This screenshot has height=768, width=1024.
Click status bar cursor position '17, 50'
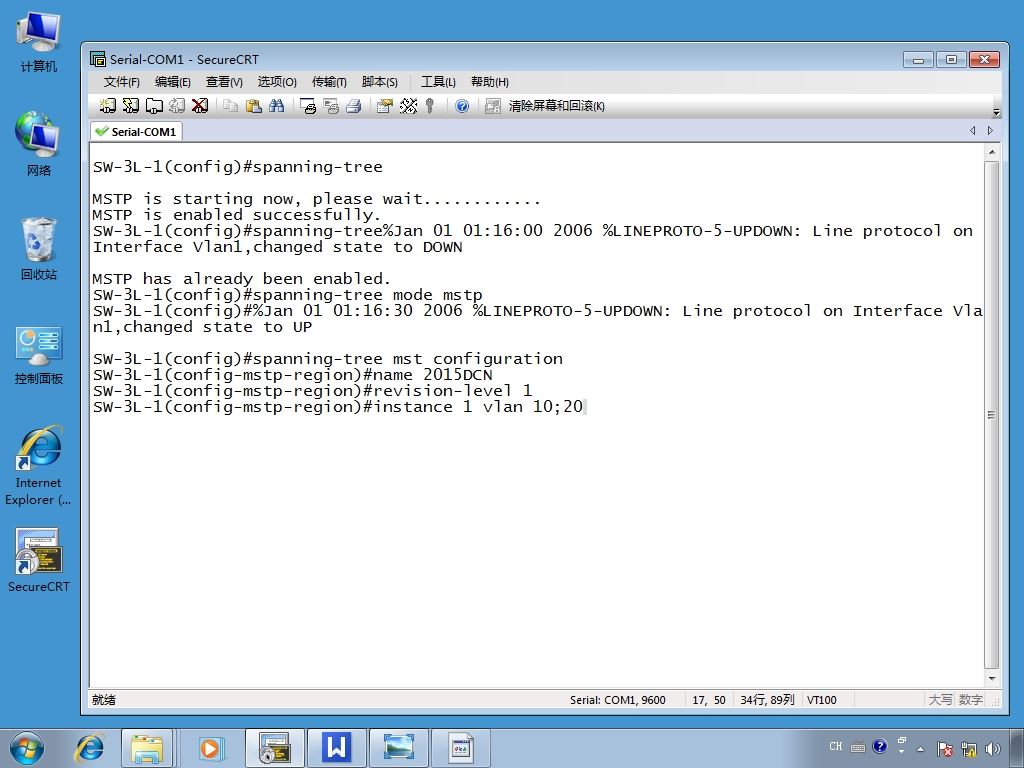tap(709, 700)
